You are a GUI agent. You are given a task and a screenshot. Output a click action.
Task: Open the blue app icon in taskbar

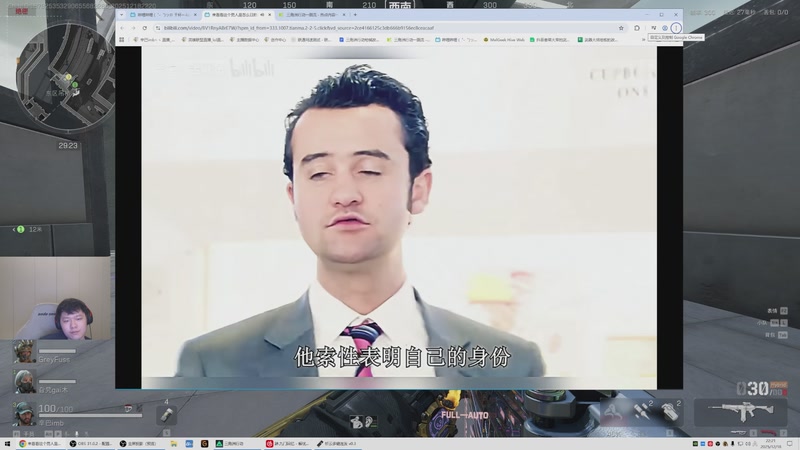pos(189,444)
